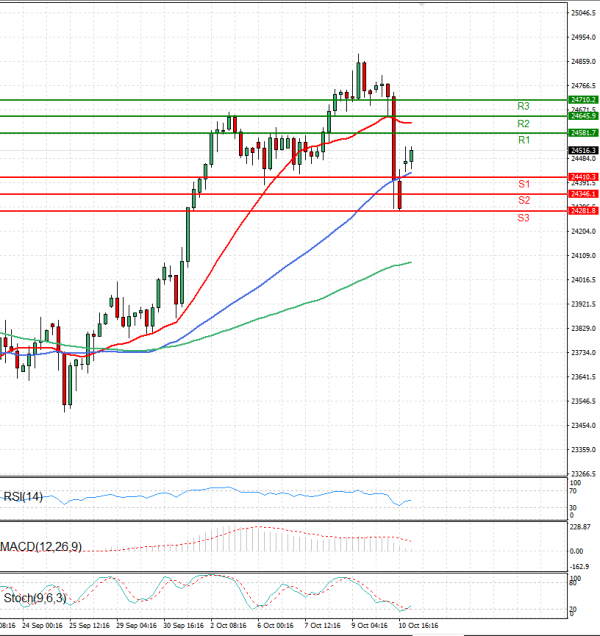Click the S1 support level label
The width and height of the screenshot is (600, 636).
[x=523, y=185]
